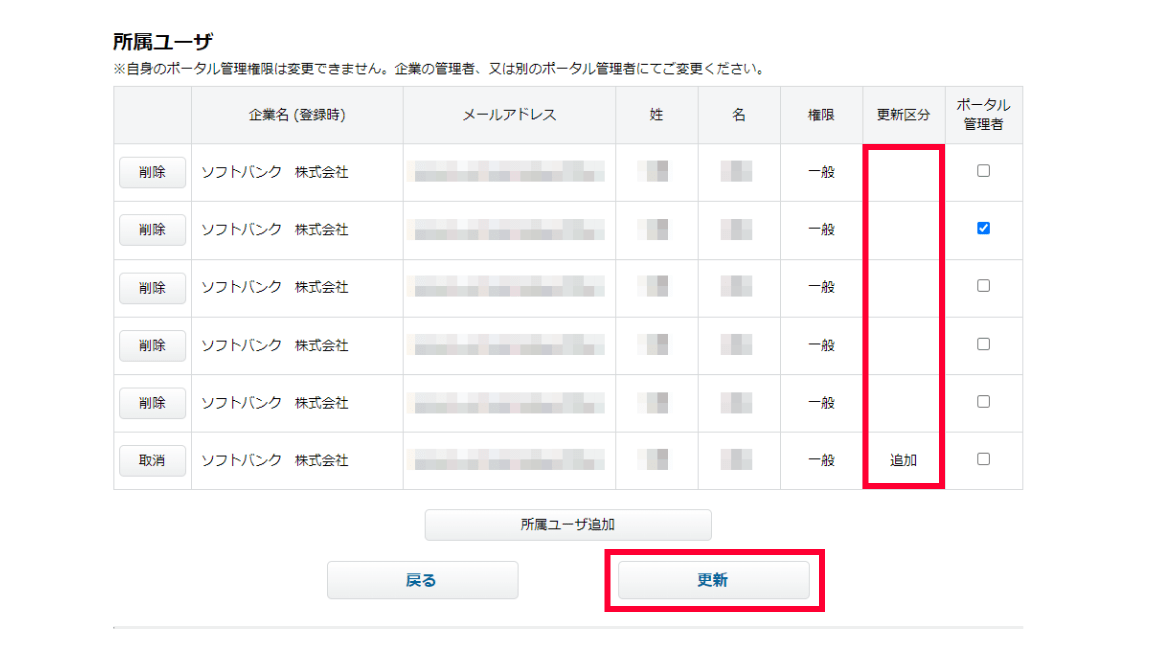1152x648 pixels.
Task: Hit 削除 button in the fifth row
Action: click(x=152, y=403)
